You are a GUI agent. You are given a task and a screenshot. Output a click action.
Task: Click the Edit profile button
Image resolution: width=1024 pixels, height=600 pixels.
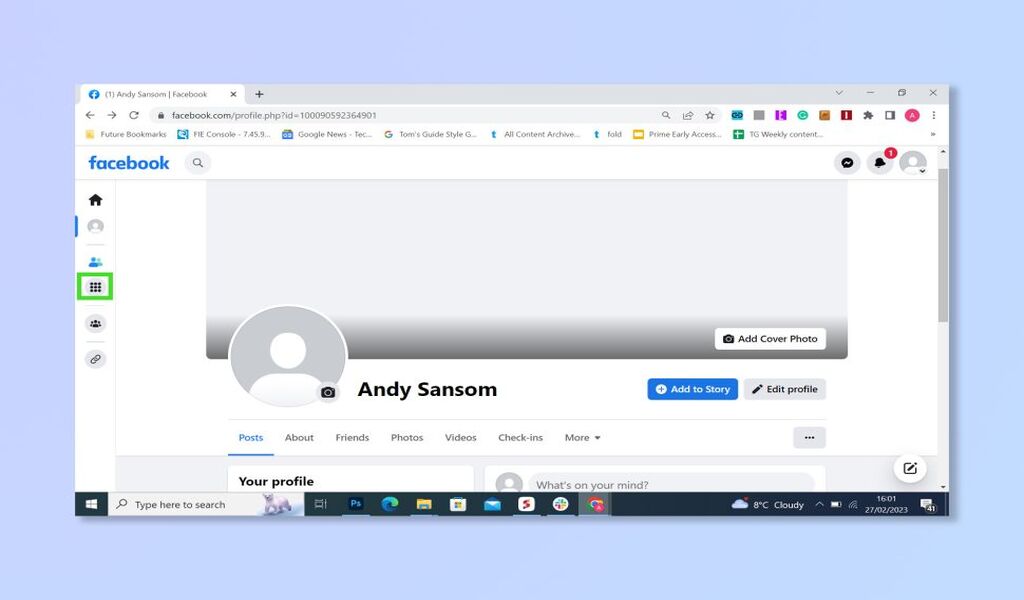pyautogui.click(x=784, y=389)
